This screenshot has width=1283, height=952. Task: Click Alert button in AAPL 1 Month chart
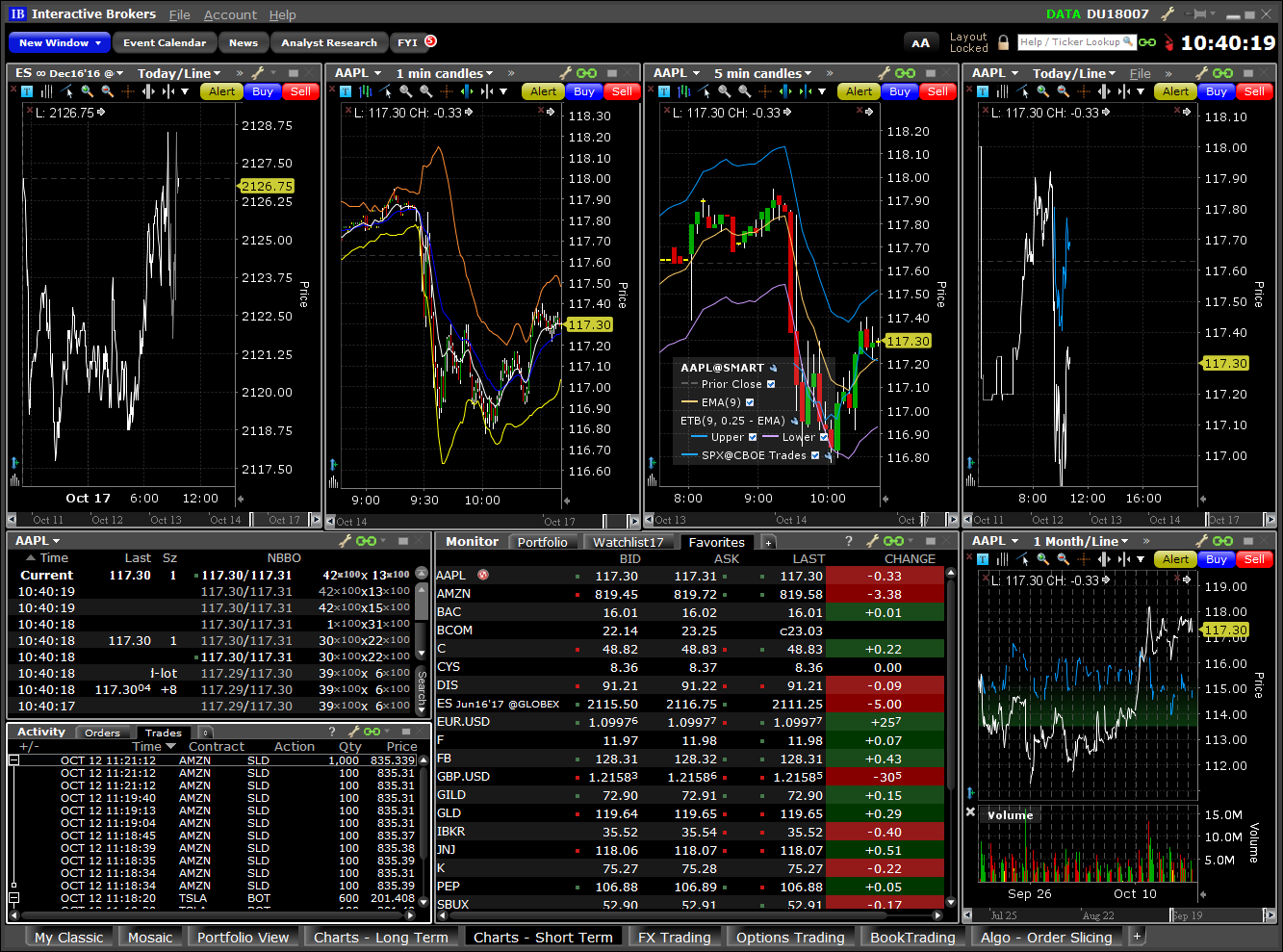pyautogui.click(x=1175, y=558)
